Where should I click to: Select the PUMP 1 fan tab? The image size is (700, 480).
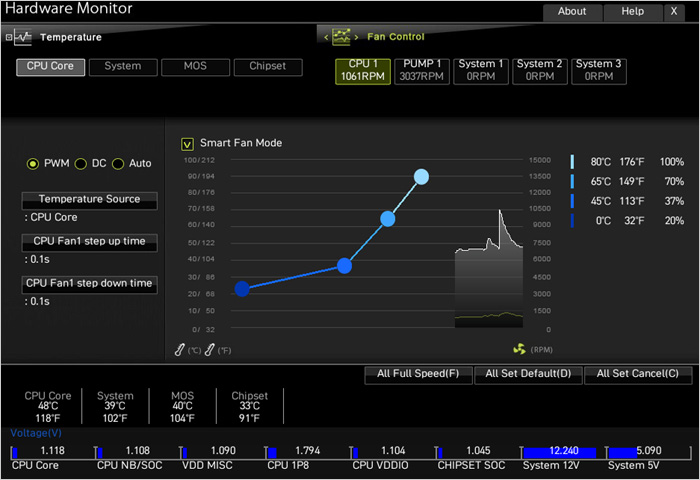(x=422, y=70)
